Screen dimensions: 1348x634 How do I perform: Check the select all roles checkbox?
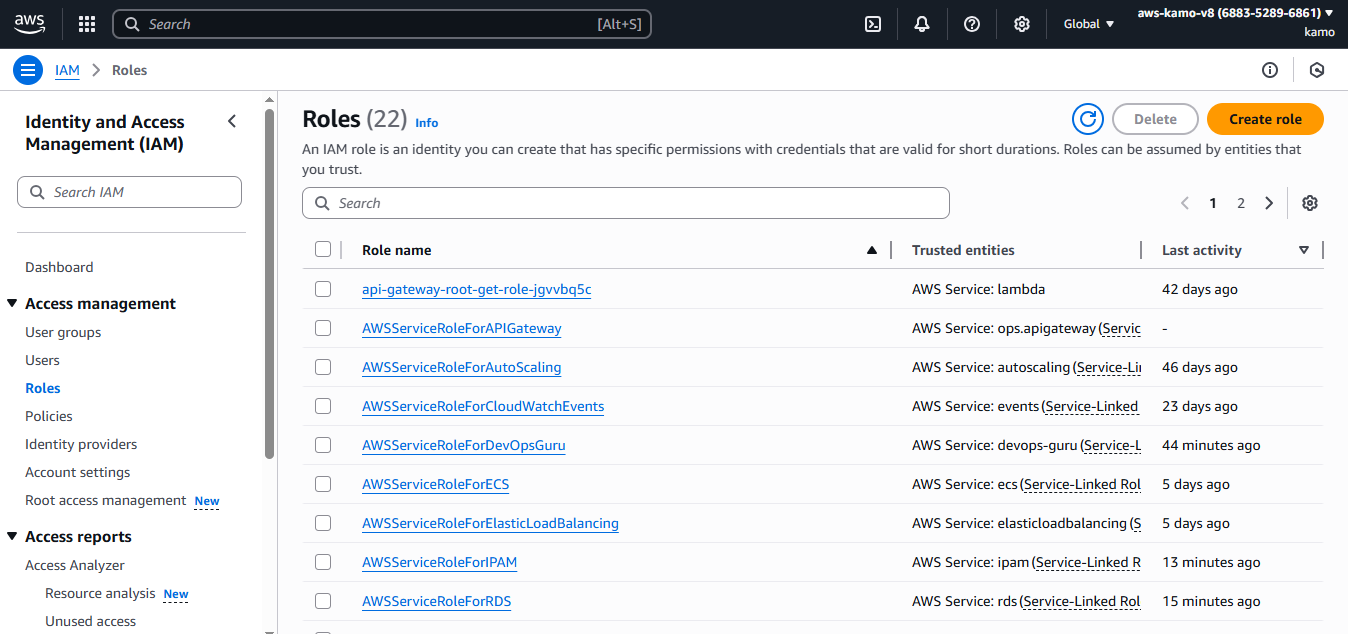pyautogui.click(x=323, y=250)
